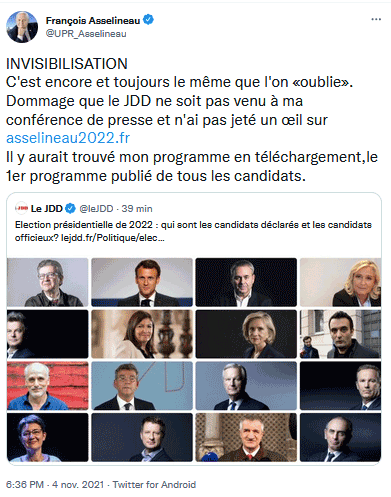Open the @UPR_Asselineau handle

pos(86,34)
